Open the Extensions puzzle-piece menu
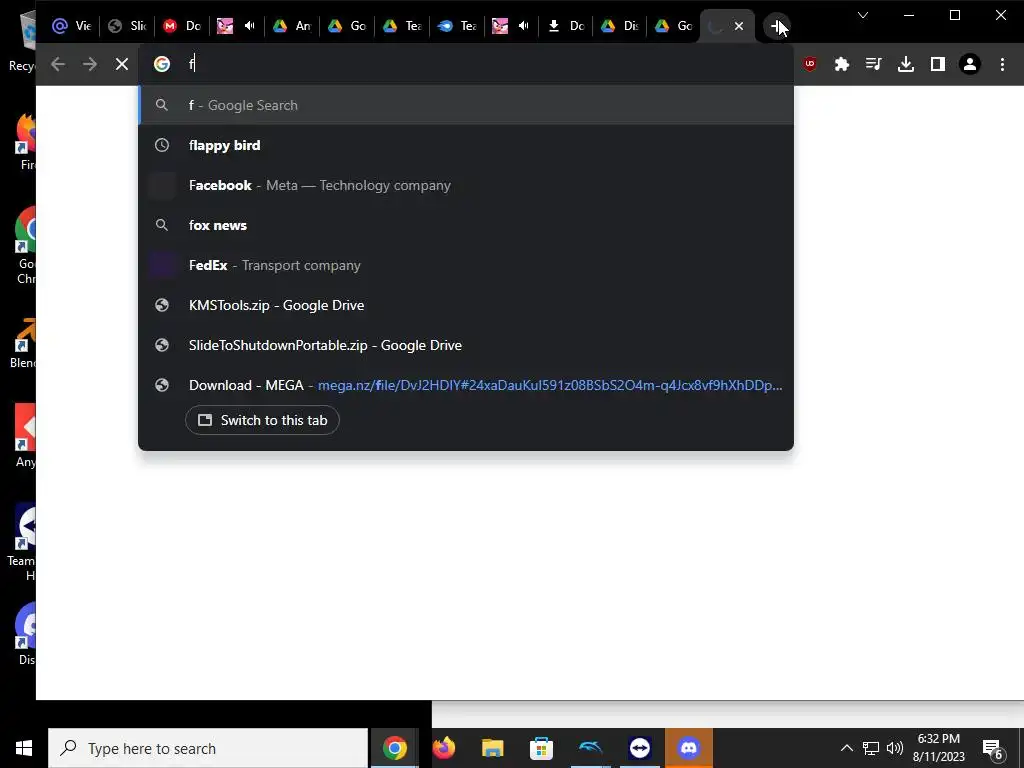 [842, 64]
